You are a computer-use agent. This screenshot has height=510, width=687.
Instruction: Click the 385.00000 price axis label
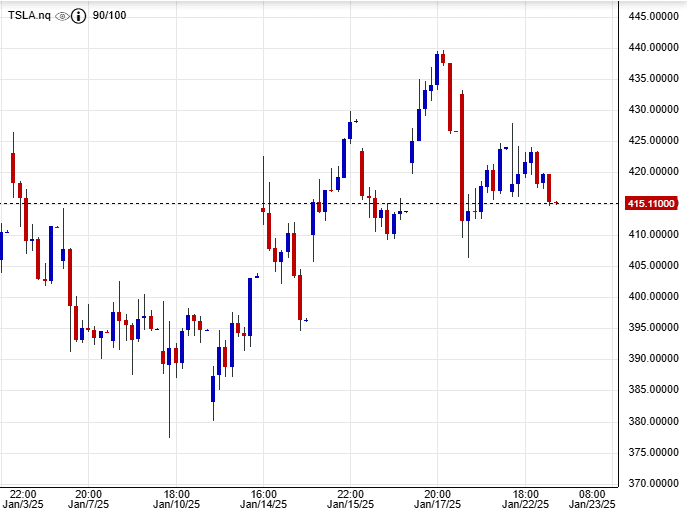point(651,390)
